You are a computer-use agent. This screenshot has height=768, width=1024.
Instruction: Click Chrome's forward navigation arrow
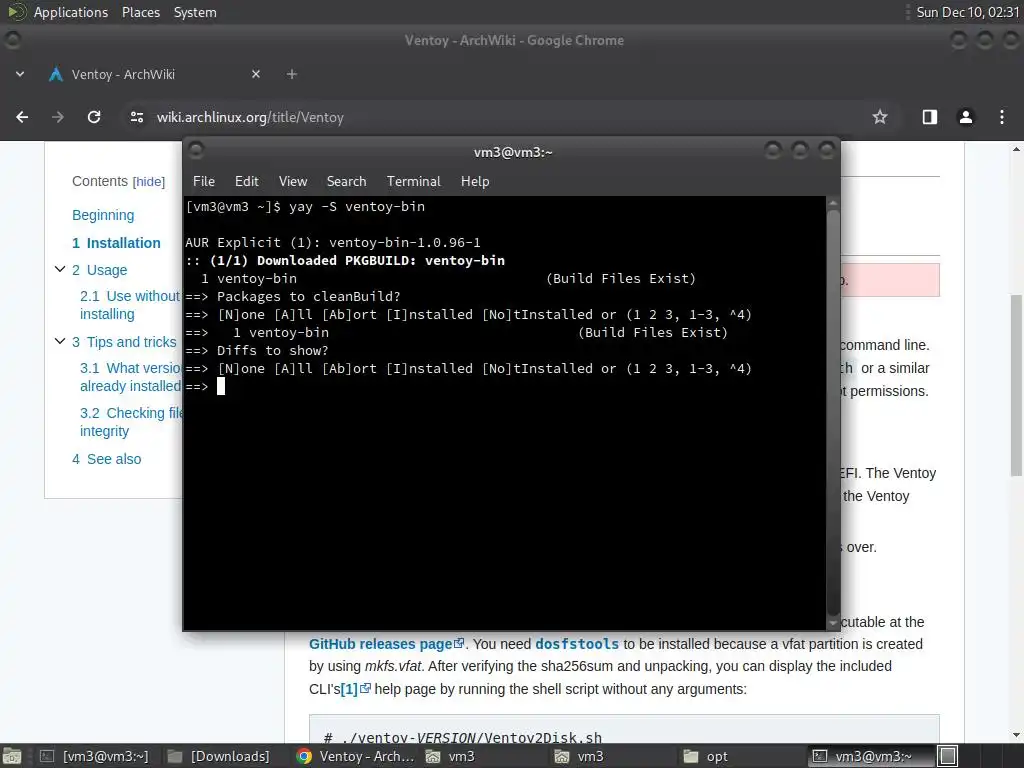[57, 117]
